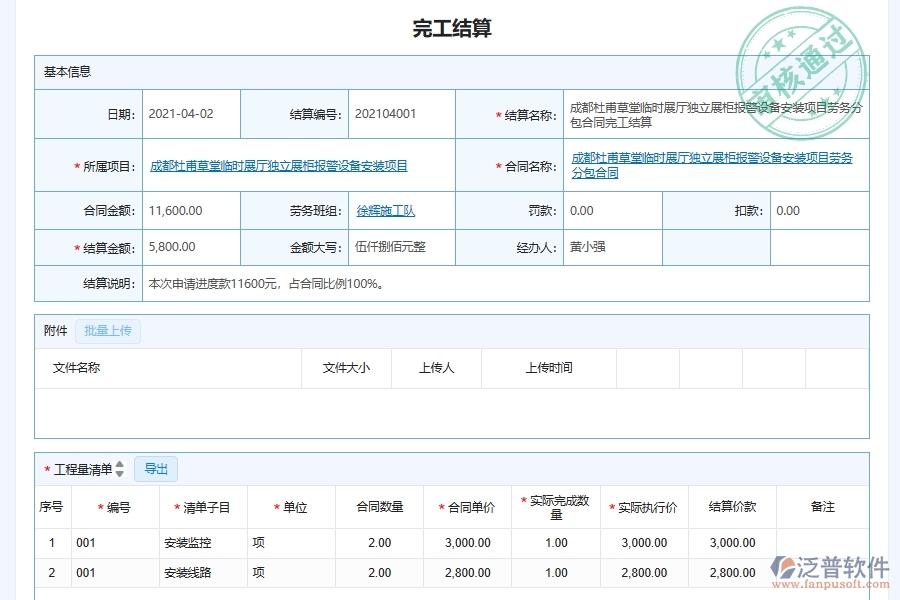Open the 所属项目 project link
Image resolution: width=900 pixels, height=600 pixels.
278,165
